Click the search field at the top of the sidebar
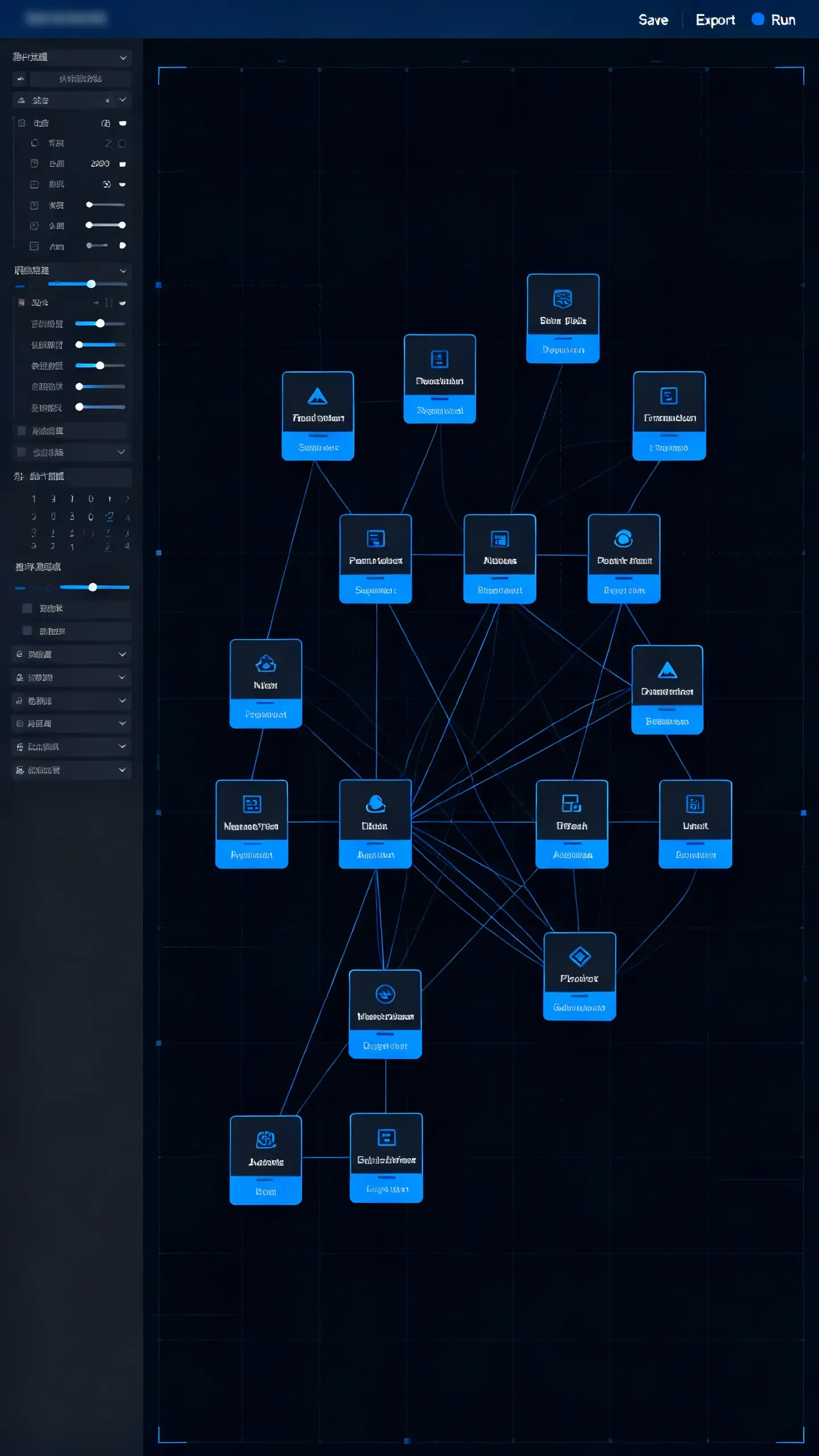The image size is (819, 1456). tap(80, 78)
